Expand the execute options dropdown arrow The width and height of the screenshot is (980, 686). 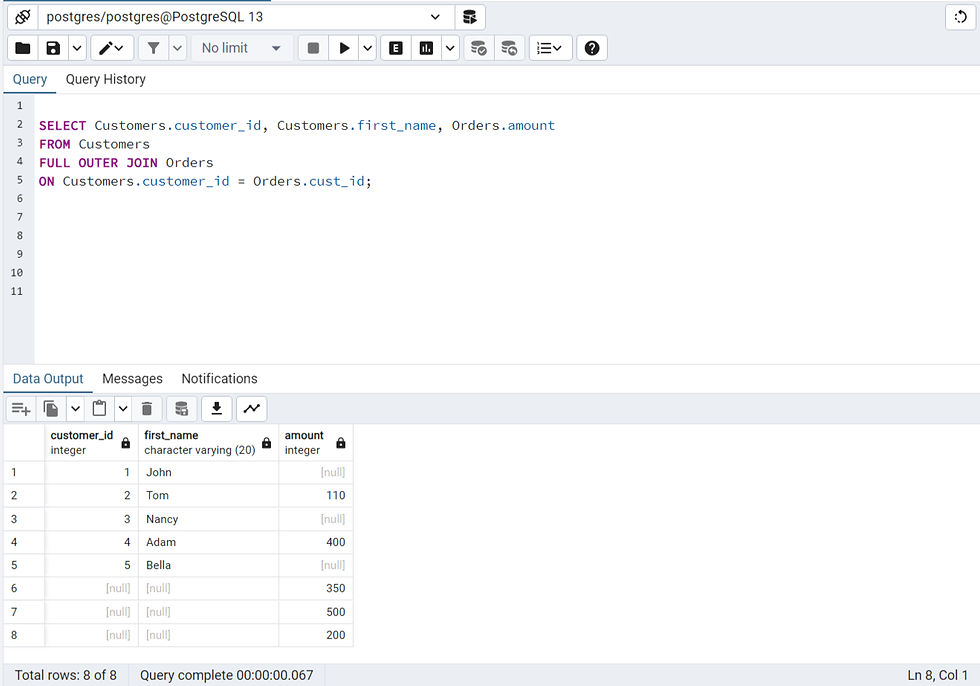click(368, 48)
